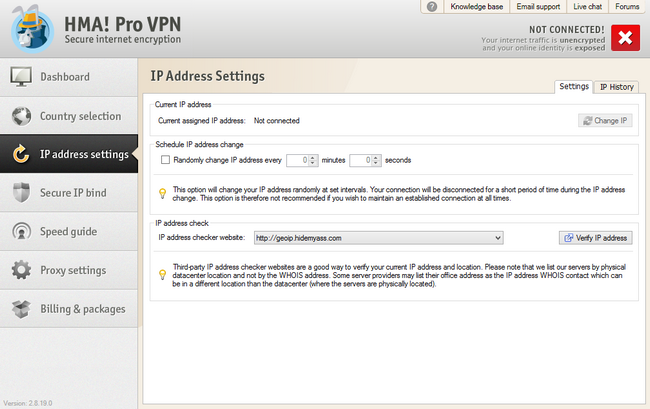Decrease the seconds spinner value
Viewport: 650px width, 409px height.
click(376, 163)
